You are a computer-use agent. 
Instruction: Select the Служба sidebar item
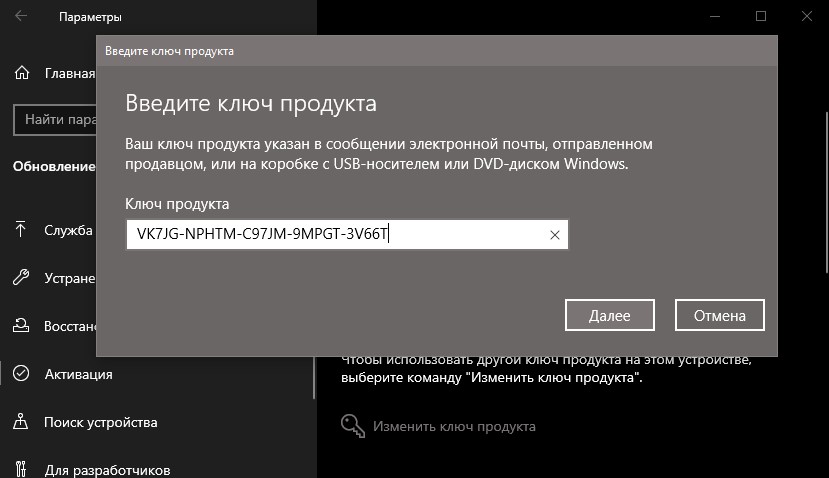(x=68, y=230)
